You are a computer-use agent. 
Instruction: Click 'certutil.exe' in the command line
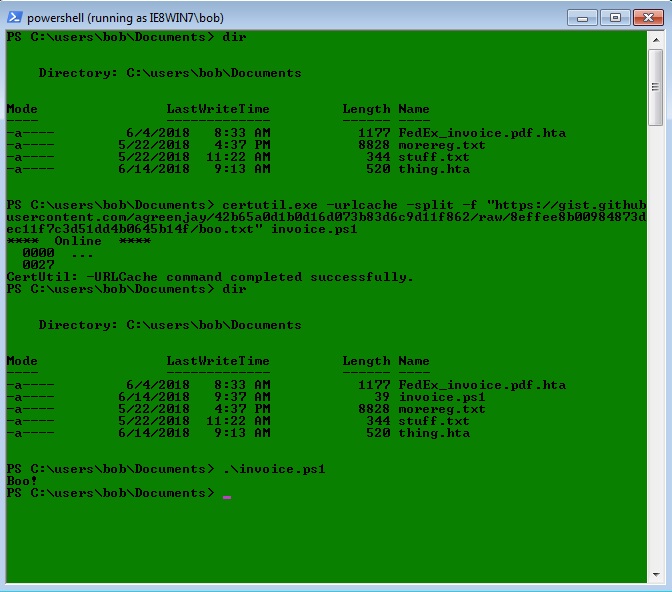coord(270,205)
